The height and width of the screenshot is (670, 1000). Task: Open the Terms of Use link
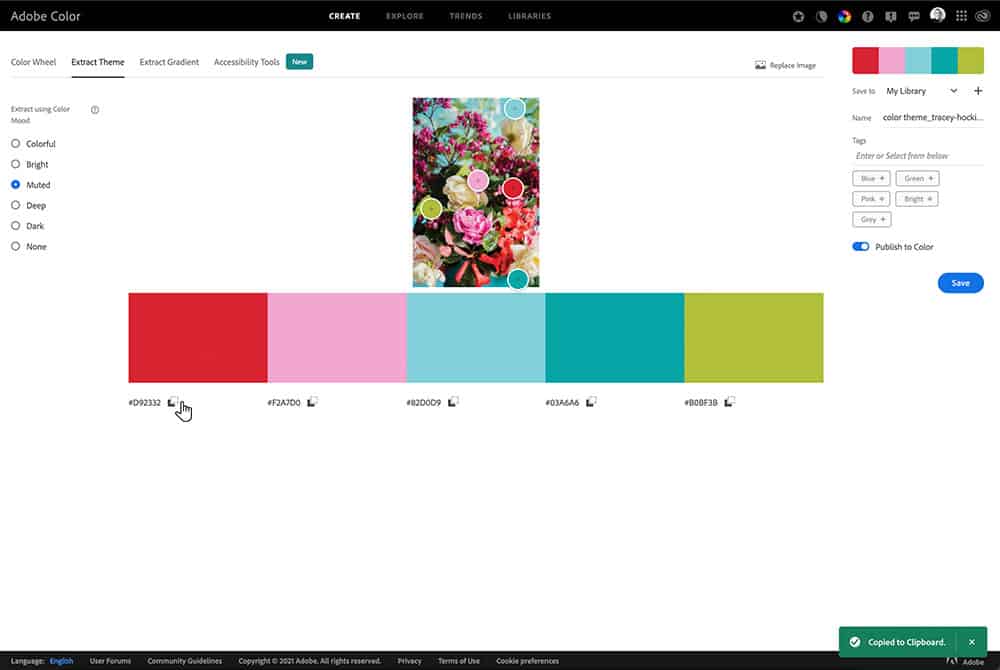(459, 661)
